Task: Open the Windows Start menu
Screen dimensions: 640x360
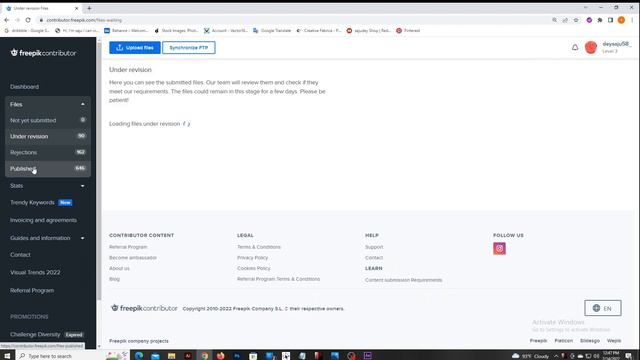Action: (x=7, y=356)
